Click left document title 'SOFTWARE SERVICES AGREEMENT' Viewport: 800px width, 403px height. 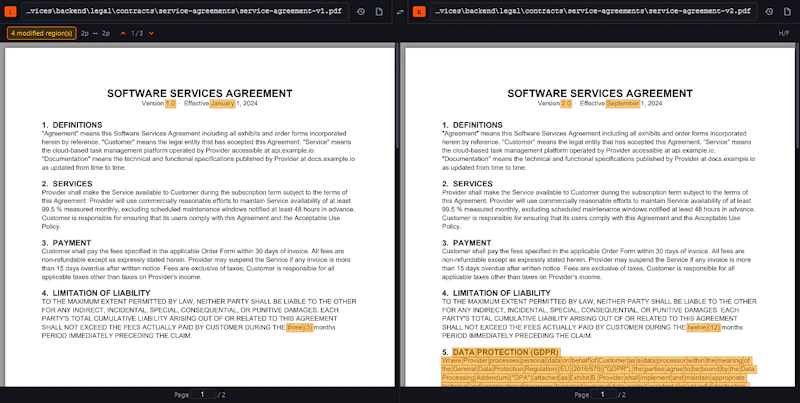pos(200,93)
